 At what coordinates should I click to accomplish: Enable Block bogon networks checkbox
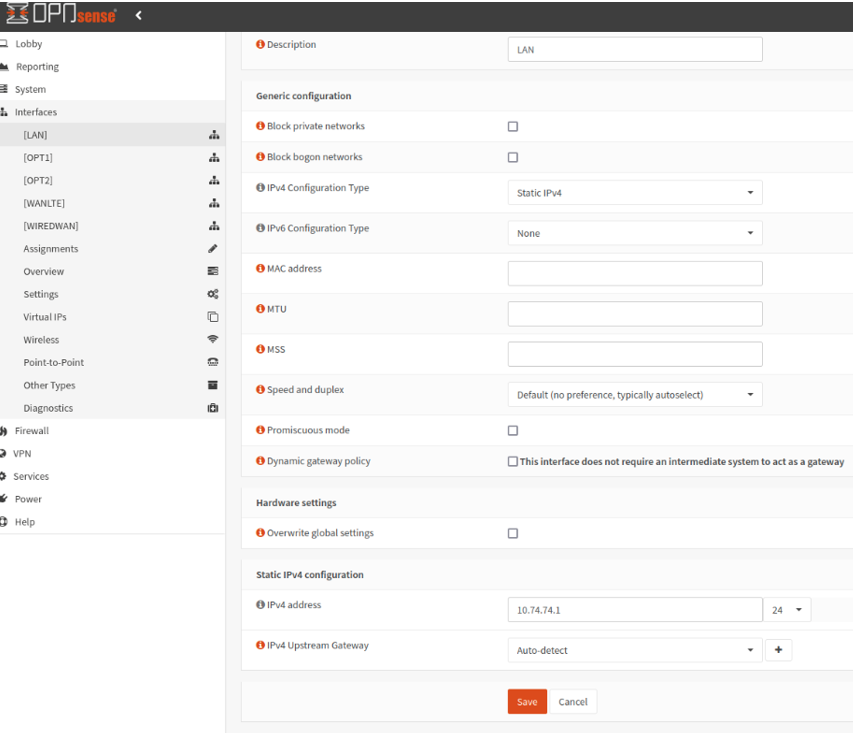click(513, 157)
